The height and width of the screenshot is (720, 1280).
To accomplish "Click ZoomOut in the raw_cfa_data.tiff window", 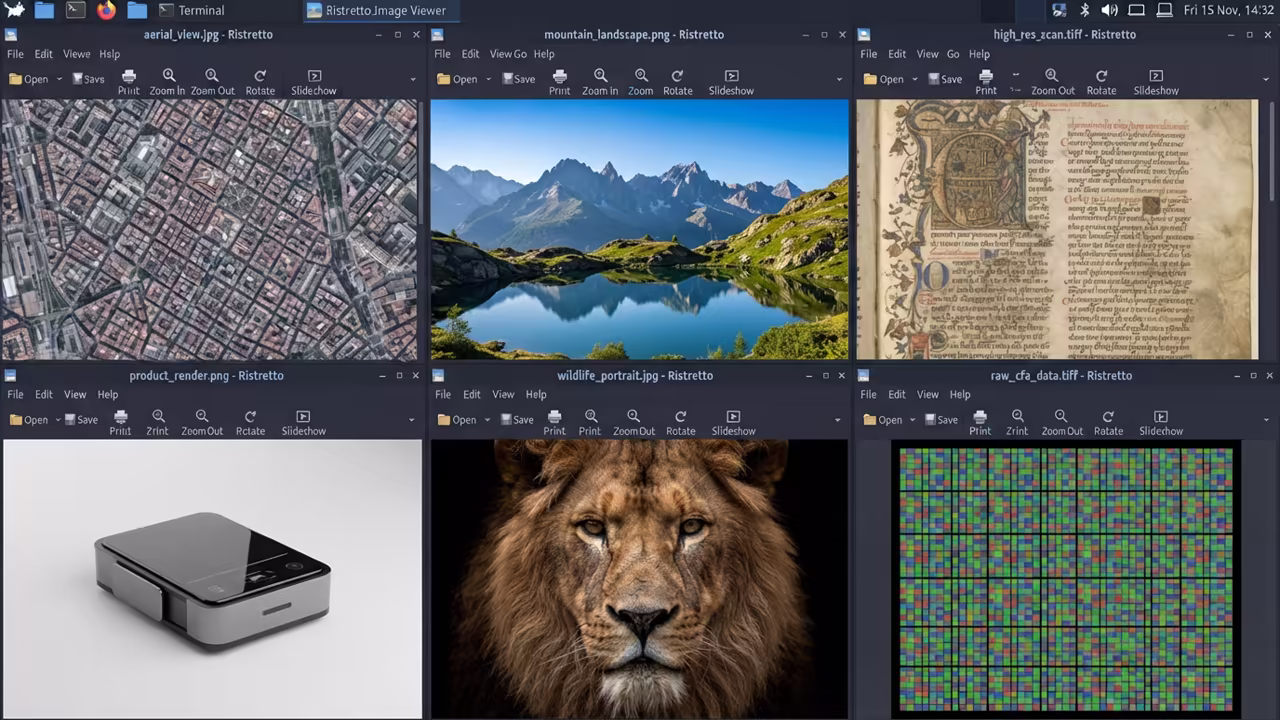I will 1062,423.
